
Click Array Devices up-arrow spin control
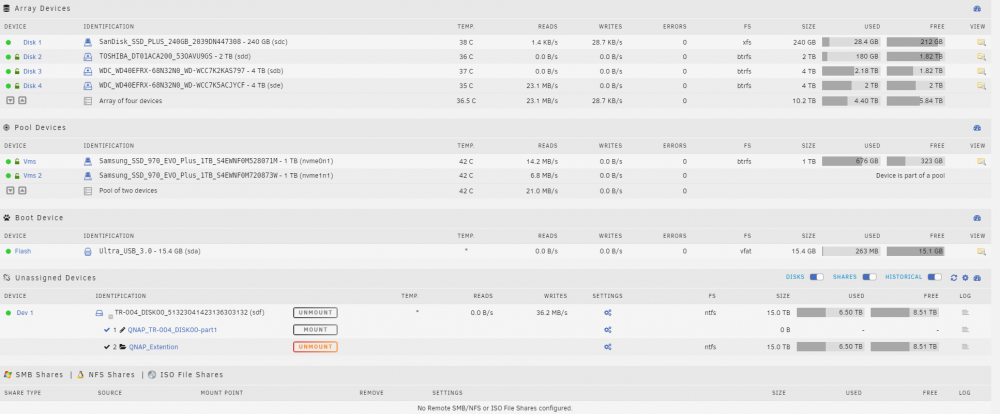coord(22,100)
